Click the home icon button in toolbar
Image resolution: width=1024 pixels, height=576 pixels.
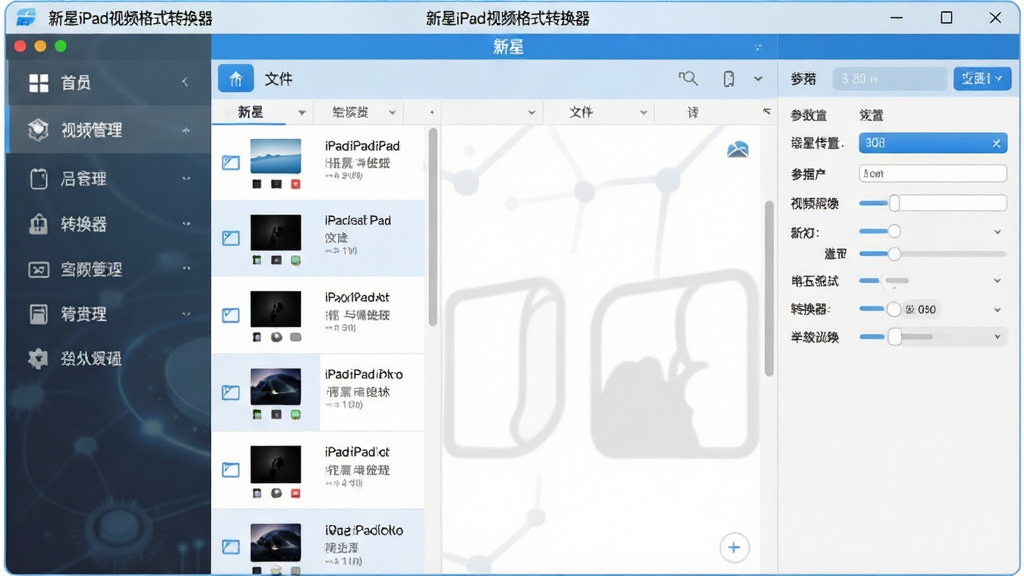click(x=235, y=79)
